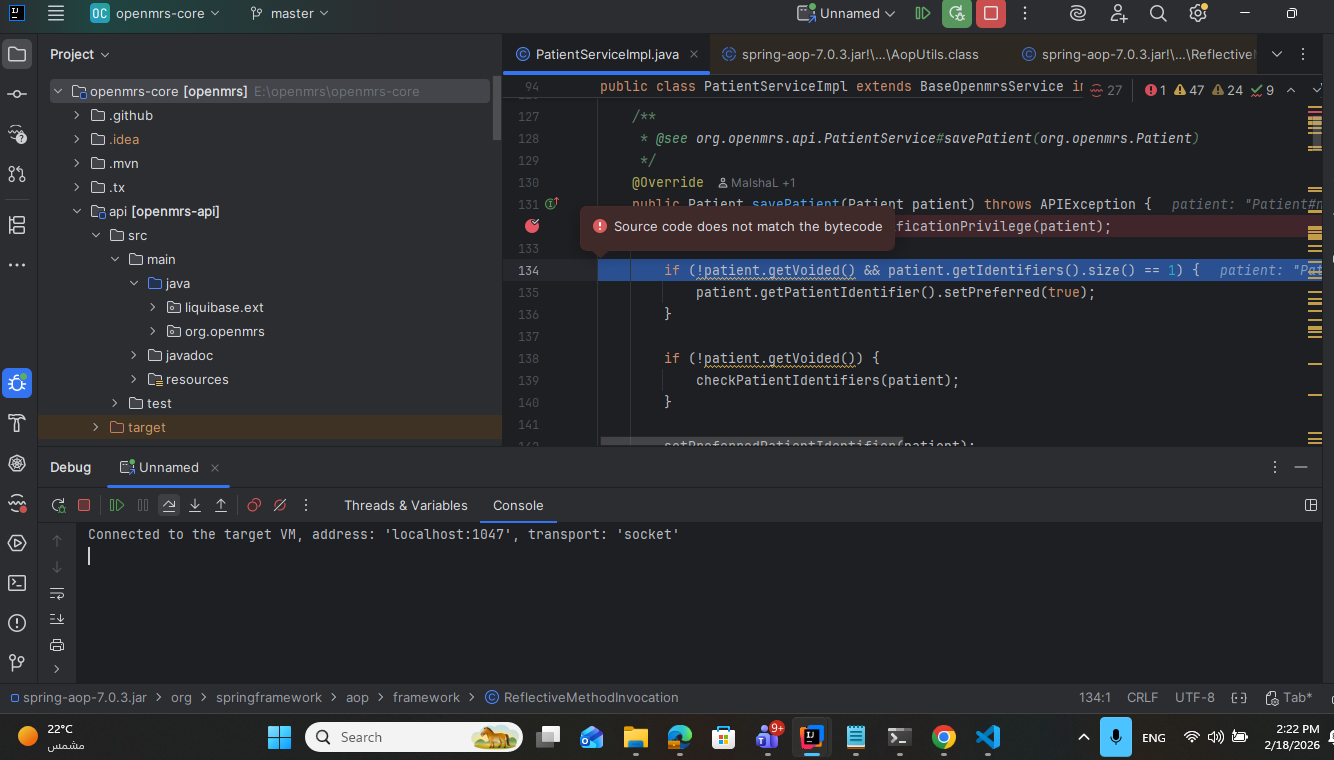Click ReflectiveMethodInvocation in the breadcrumb bar
This screenshot has height=760, width=1334.
(590, 697)
